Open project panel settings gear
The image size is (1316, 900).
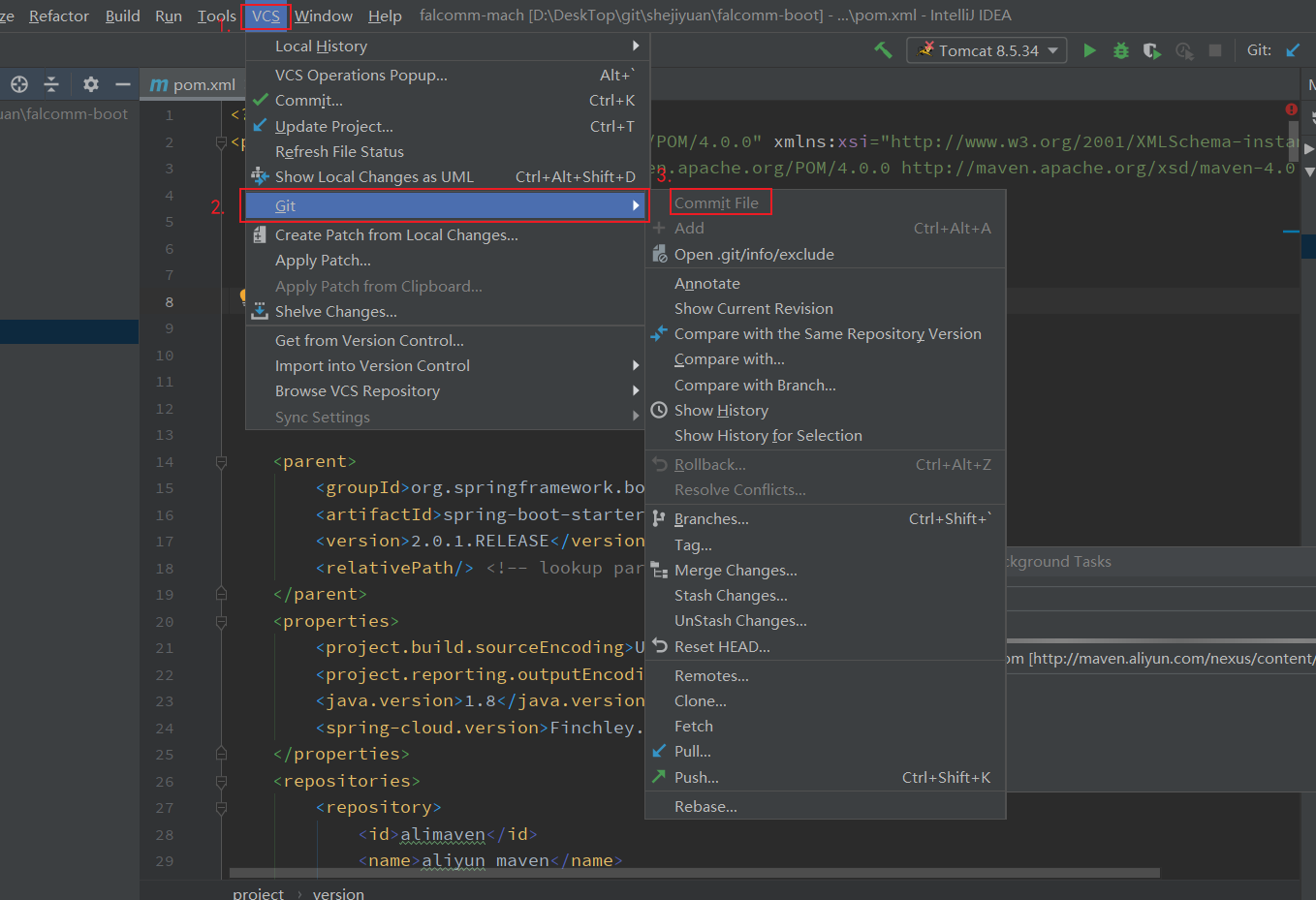91,84
